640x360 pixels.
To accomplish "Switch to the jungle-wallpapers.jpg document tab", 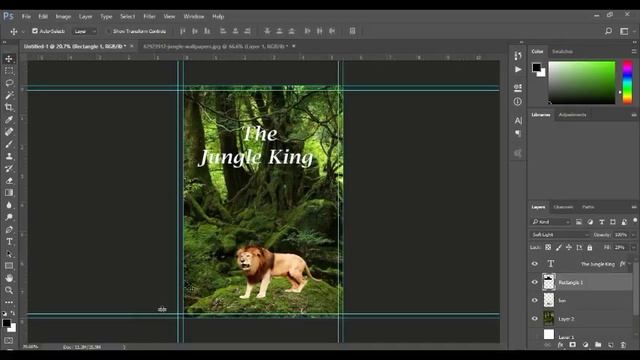I will pyautogui.click(x=216, y=46).
